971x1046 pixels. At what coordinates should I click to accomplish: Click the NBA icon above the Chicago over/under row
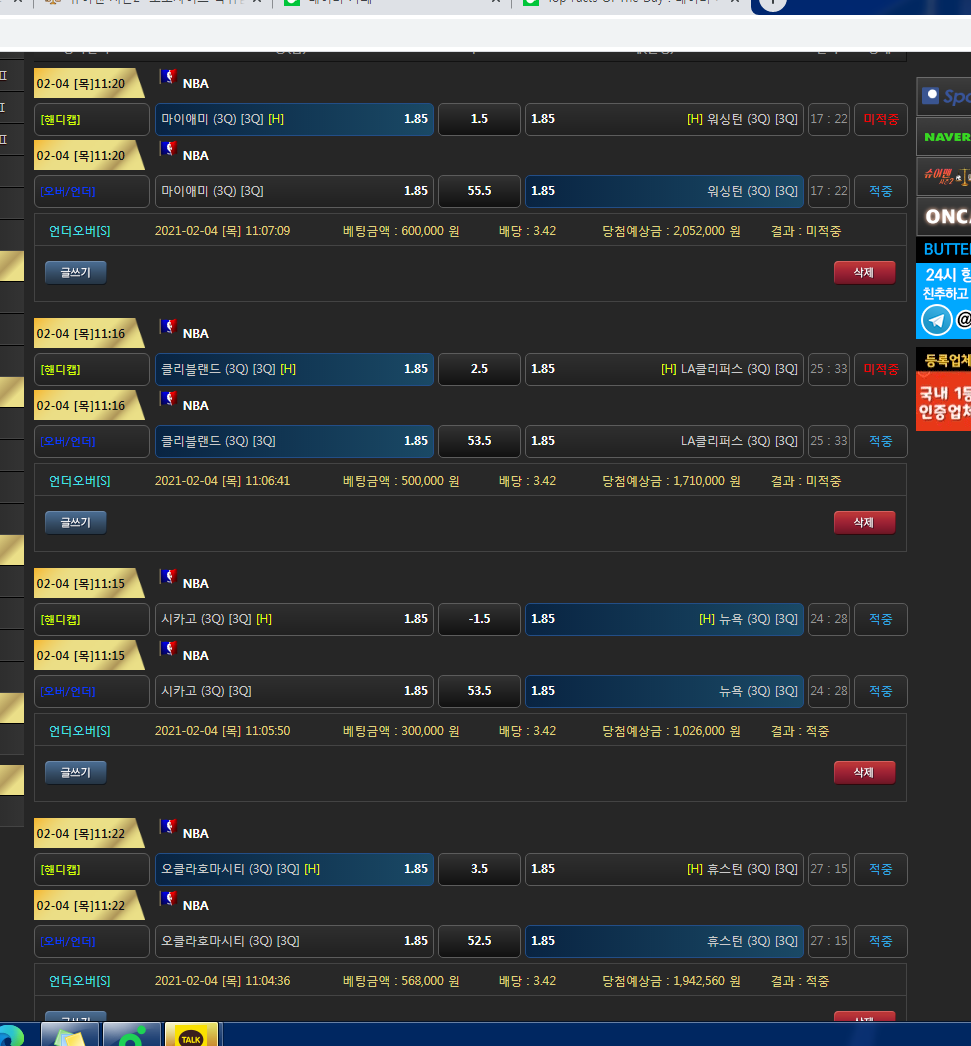[168, 649]
